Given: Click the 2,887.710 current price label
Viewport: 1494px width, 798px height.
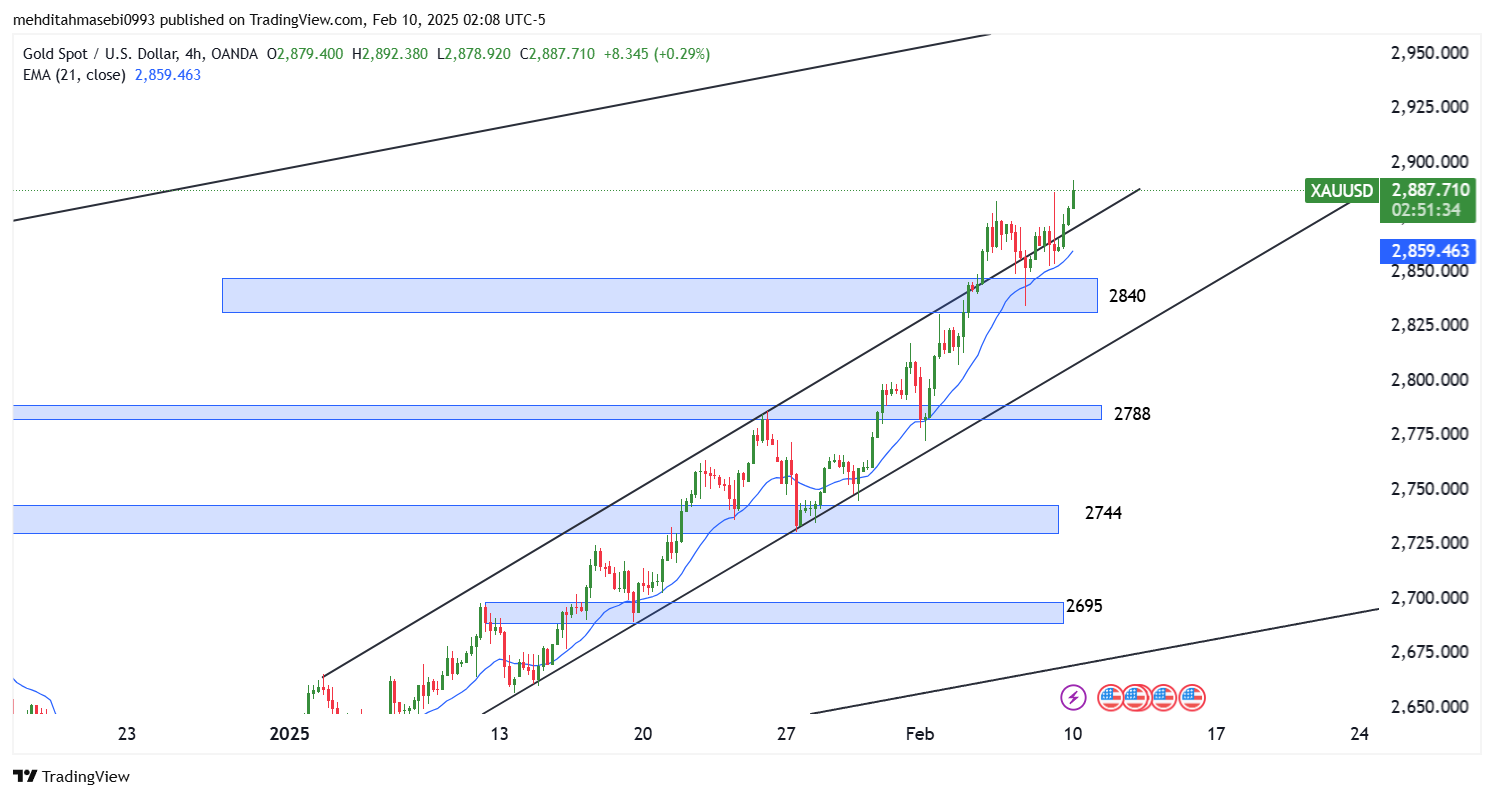Looking at the screenshot, I should (1429, 190).
